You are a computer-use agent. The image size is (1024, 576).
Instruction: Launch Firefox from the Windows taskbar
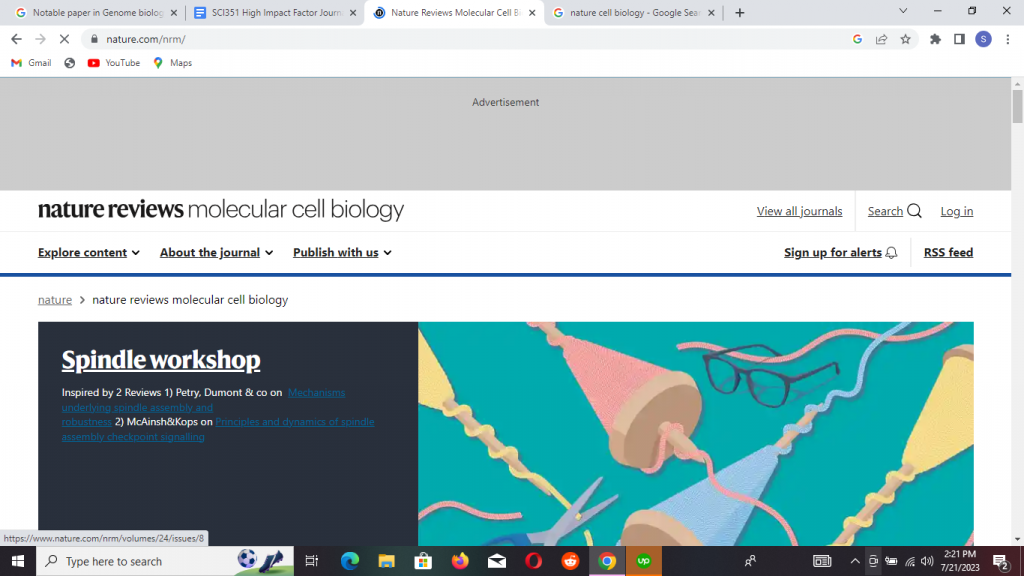pos(460,561)
